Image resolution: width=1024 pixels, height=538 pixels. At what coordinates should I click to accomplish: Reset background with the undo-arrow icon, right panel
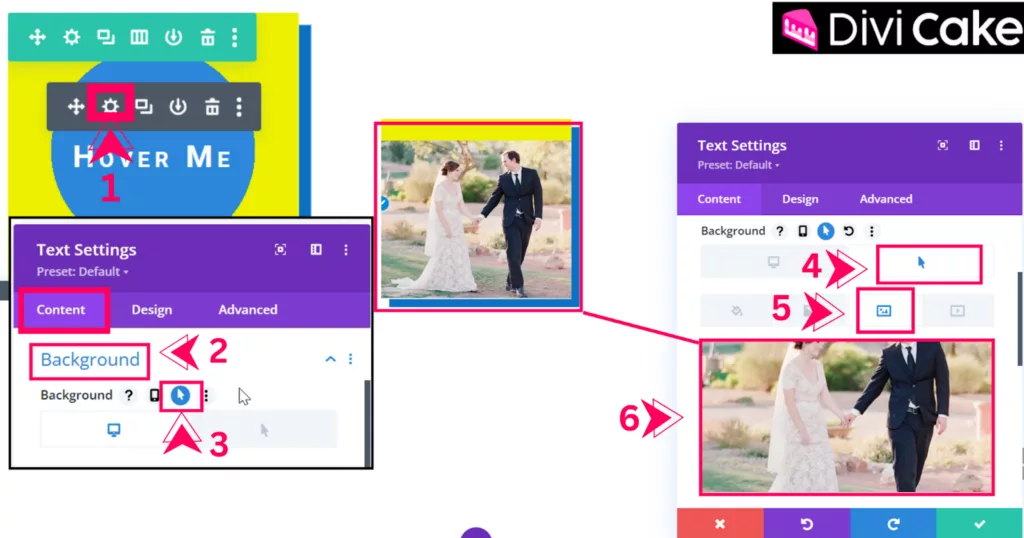click(848, 231)
